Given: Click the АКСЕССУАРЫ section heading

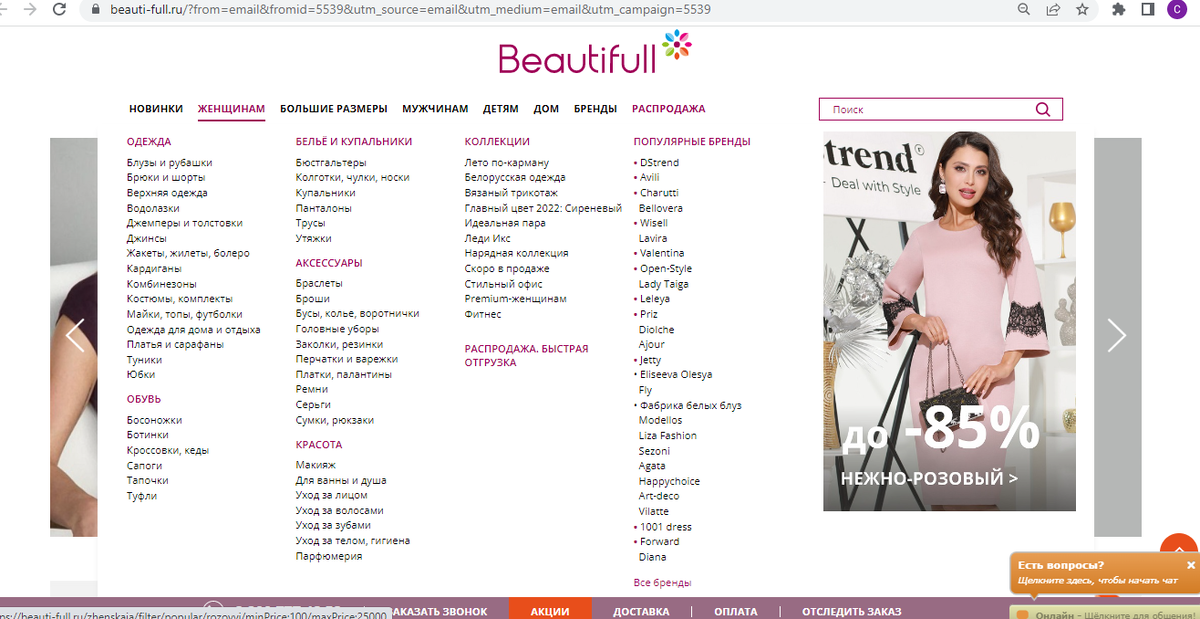Looking at the screenshot, I should click(x=329, y=263).
